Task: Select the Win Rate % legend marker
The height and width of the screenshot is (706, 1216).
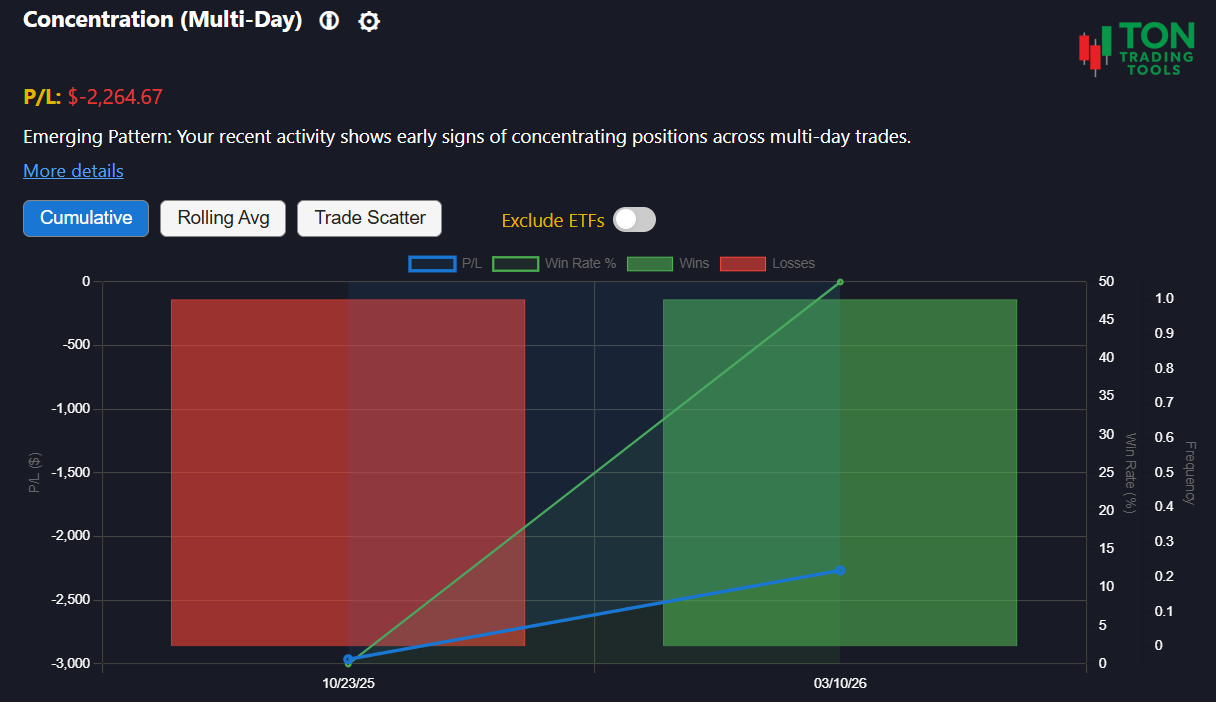Action: (516, 263)
